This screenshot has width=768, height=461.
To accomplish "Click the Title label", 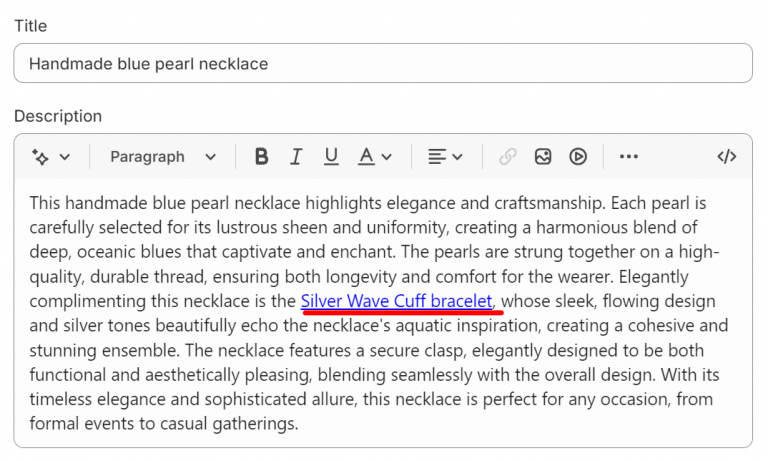I will tap(31, 26).
